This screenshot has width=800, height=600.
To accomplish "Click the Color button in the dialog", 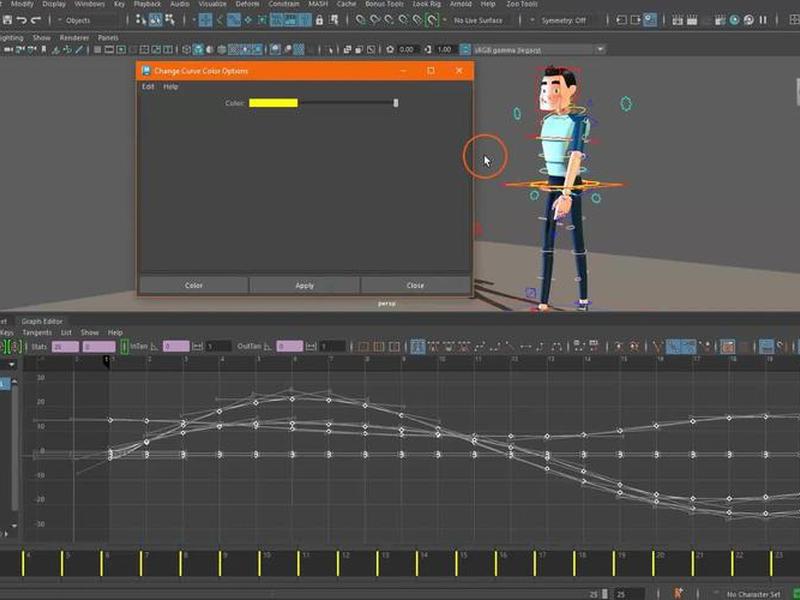I will 194,285.
